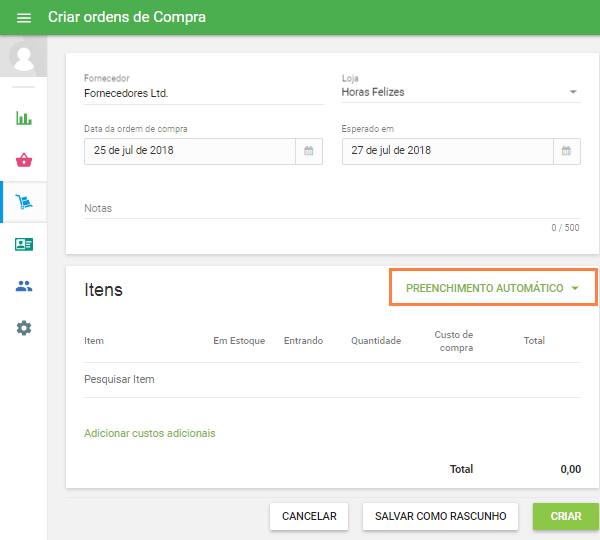Expand the Loja Horas Felizes dropdown
Viewport: 600px width, 540px height.
point(461,92)
